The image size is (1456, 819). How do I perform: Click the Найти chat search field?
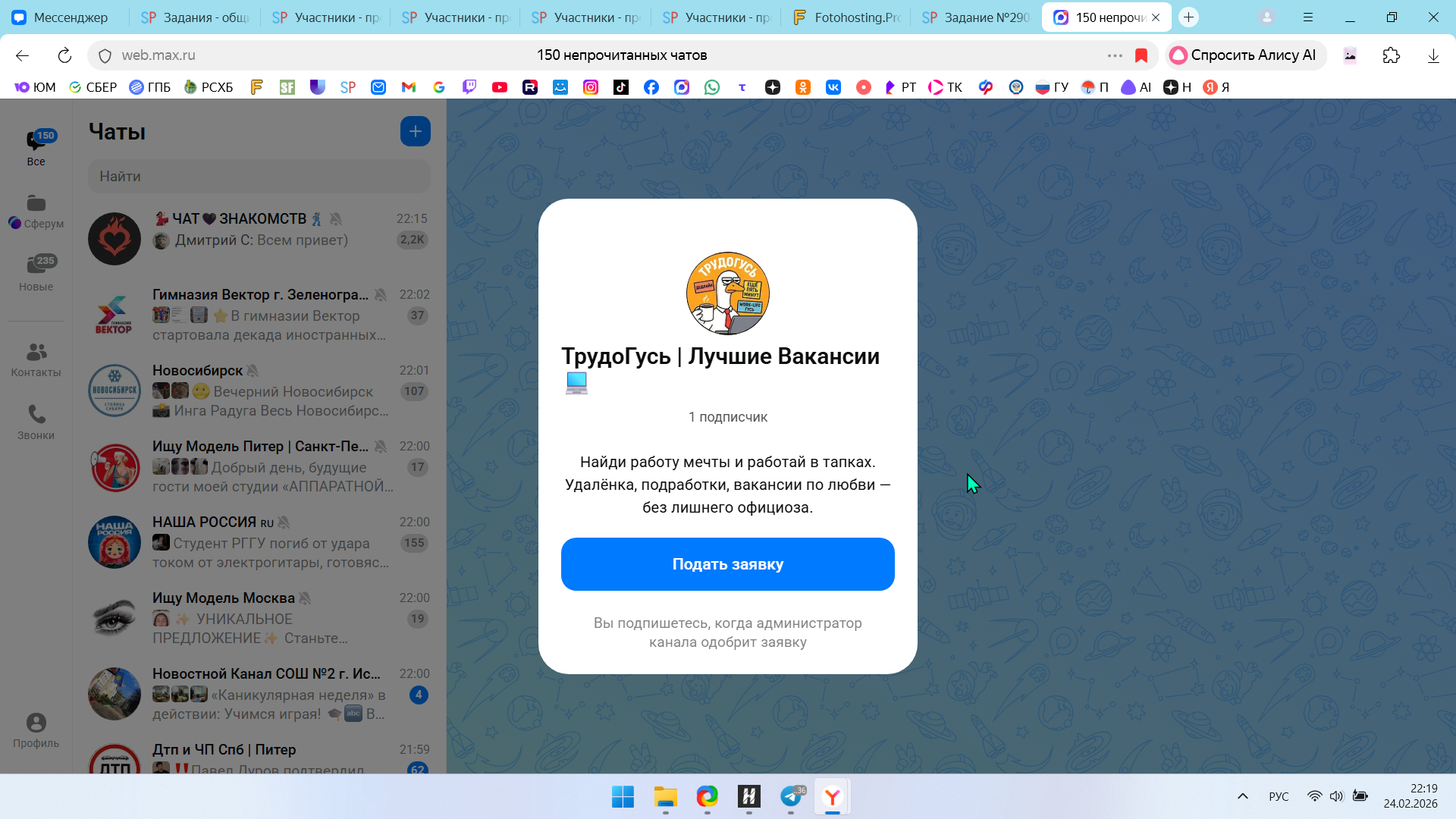point(259,176)
